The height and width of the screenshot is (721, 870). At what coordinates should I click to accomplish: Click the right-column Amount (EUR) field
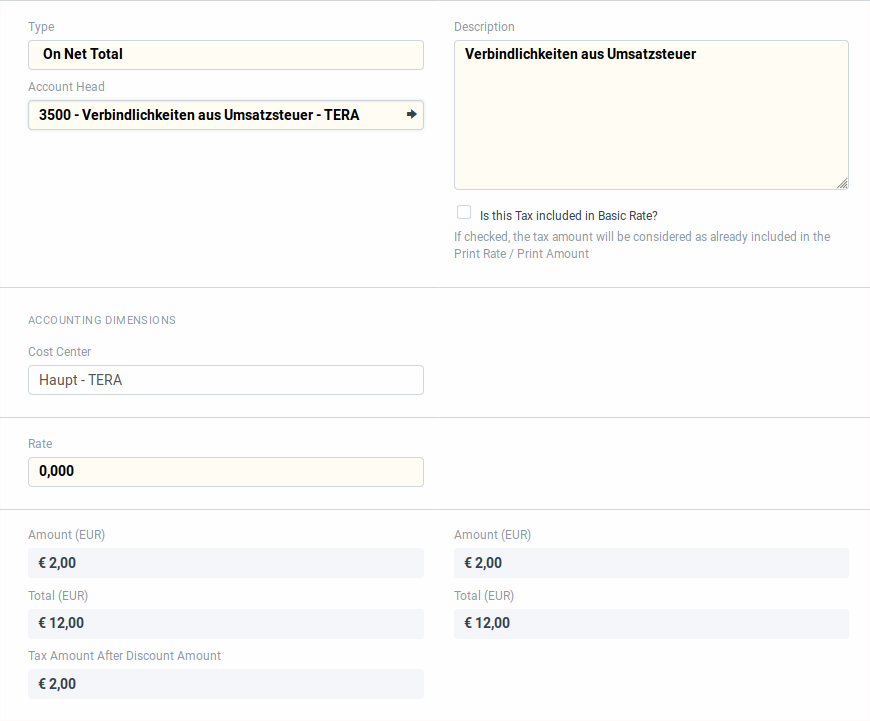click(x=651, y=563)
